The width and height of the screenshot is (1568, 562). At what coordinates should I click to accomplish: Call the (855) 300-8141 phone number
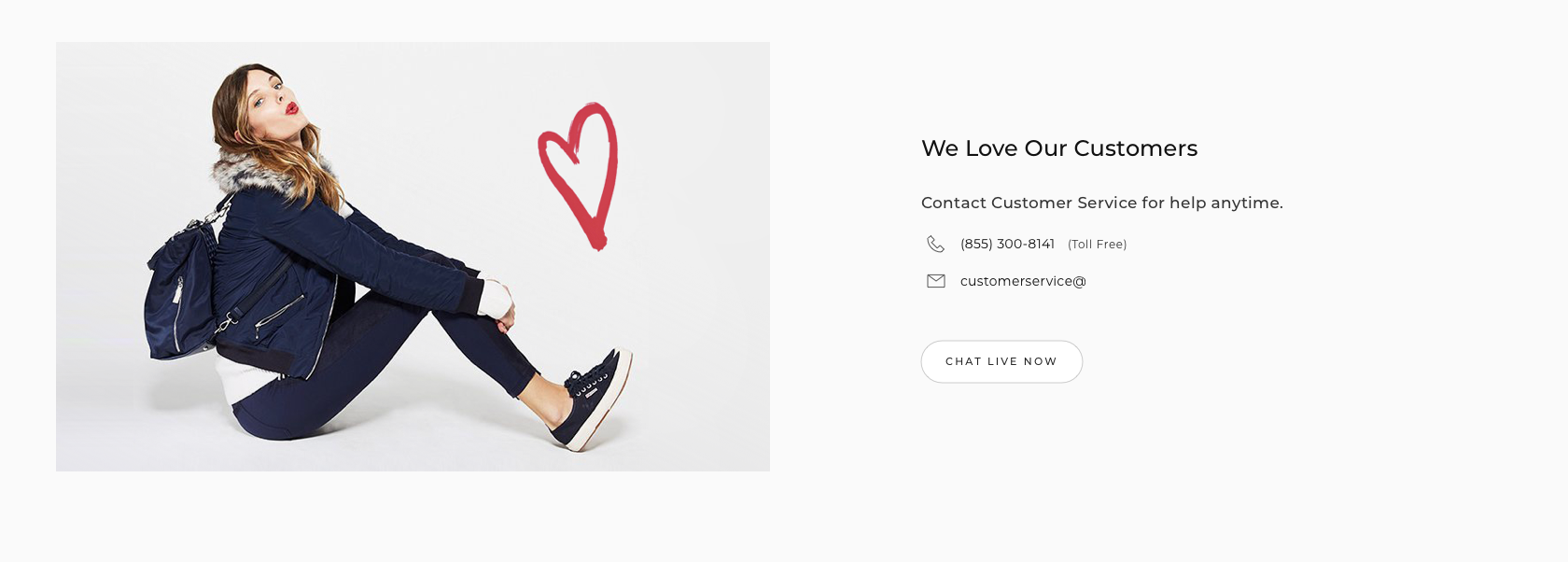[1007, 245]
